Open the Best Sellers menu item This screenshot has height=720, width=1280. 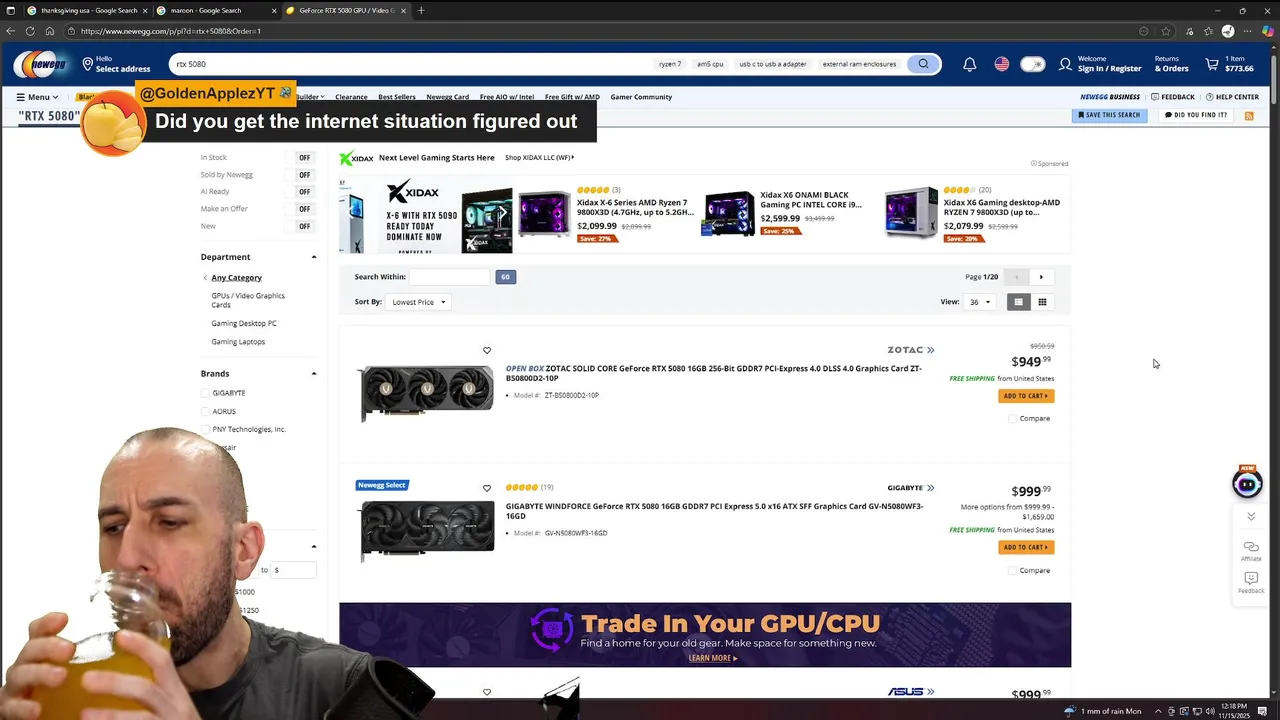tap(397, 97)
